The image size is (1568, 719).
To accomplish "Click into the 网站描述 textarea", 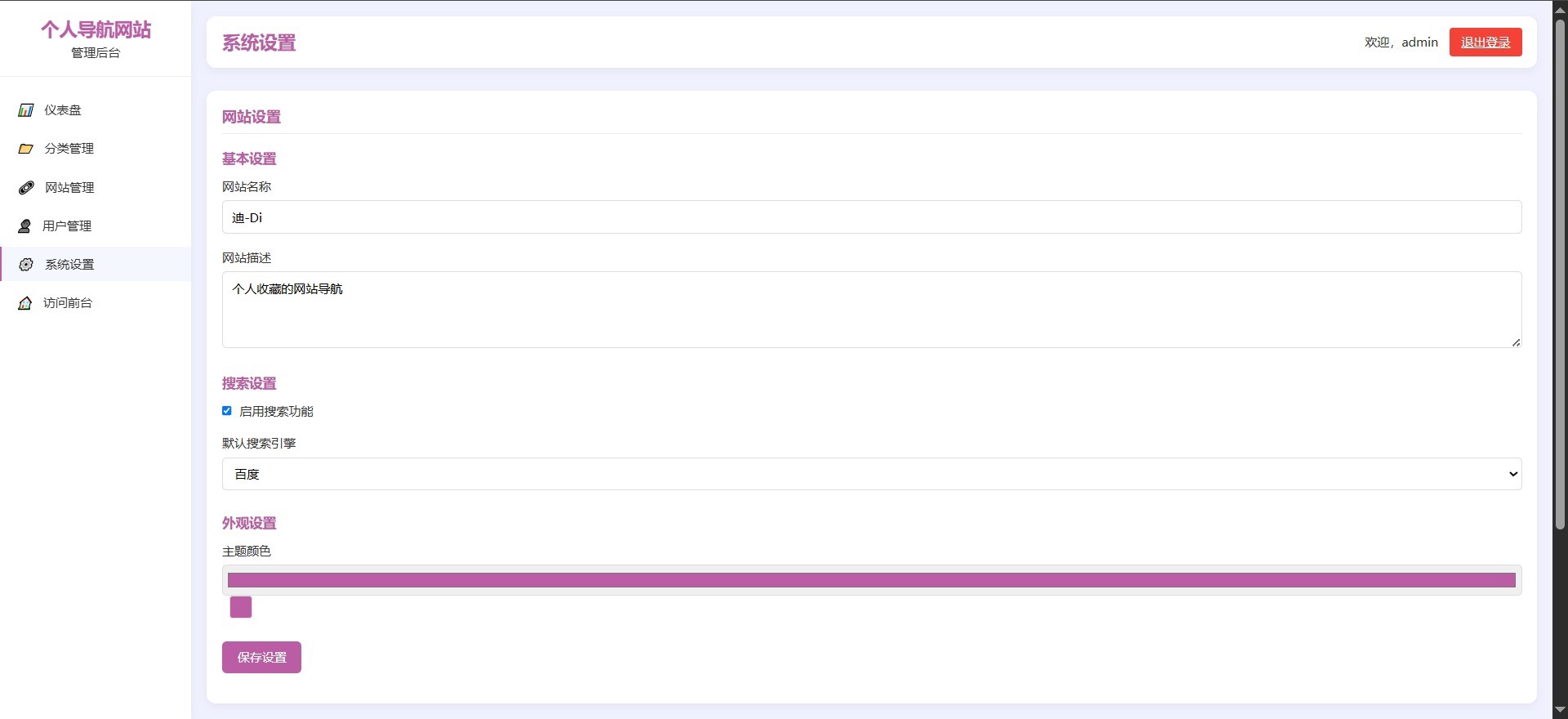I will (871, 310).
